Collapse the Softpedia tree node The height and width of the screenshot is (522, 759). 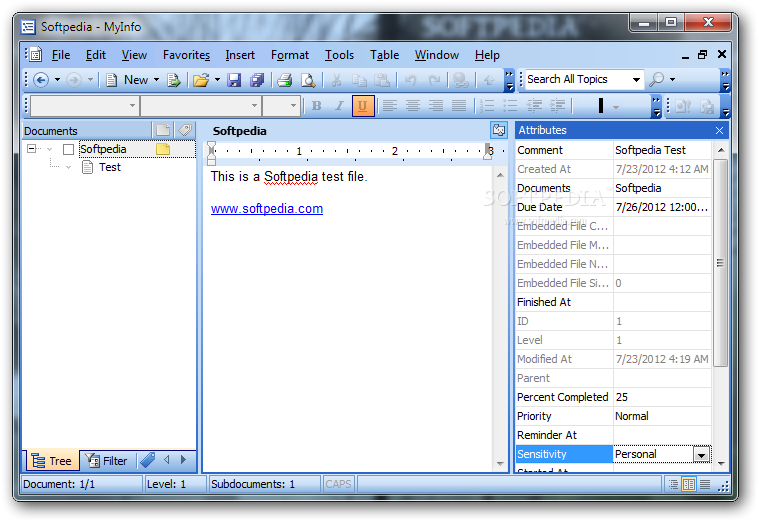(x=31, y=149)
